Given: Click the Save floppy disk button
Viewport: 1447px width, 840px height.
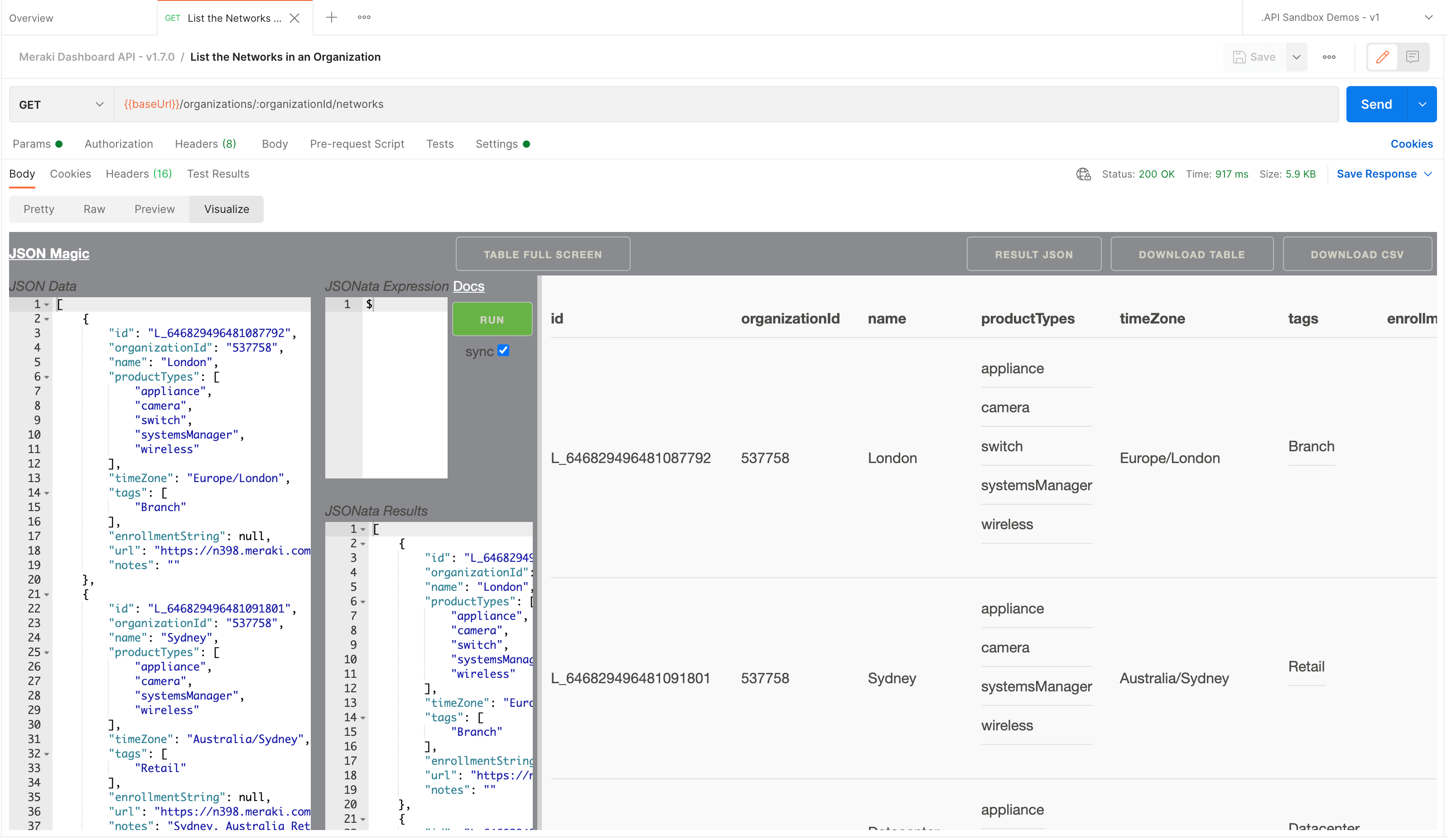Looking at the screenshot, I should (x=1254, y=57).
